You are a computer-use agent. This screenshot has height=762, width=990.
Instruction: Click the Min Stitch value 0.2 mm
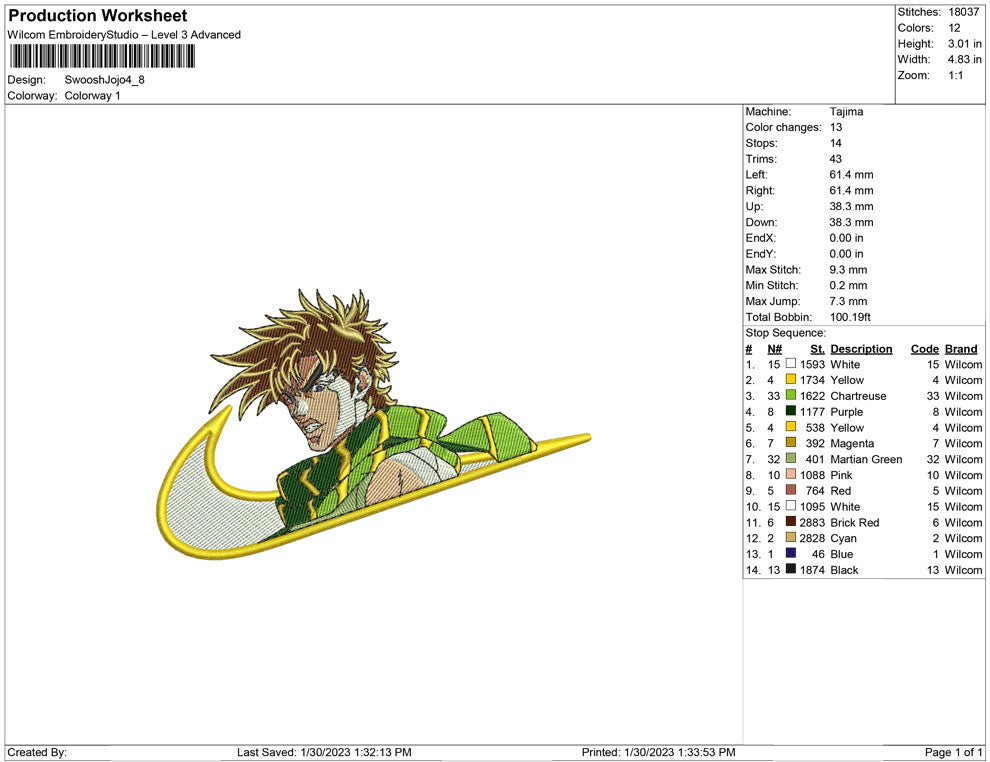coord(848,285)
